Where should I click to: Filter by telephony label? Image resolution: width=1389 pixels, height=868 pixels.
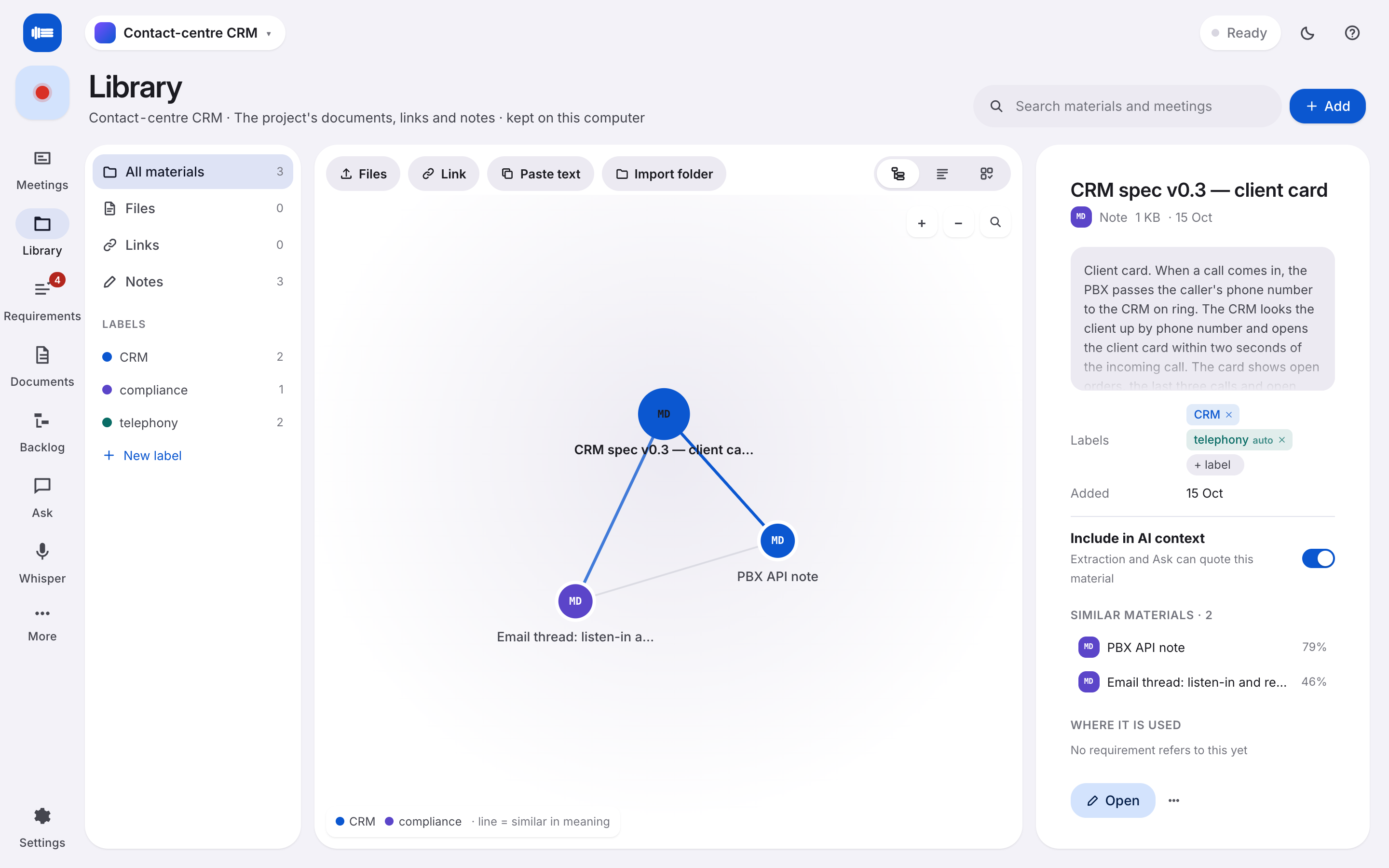tap(193, 422)
